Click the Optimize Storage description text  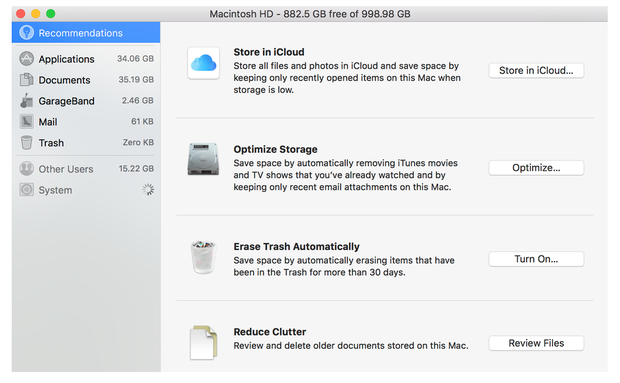[346, 175]
